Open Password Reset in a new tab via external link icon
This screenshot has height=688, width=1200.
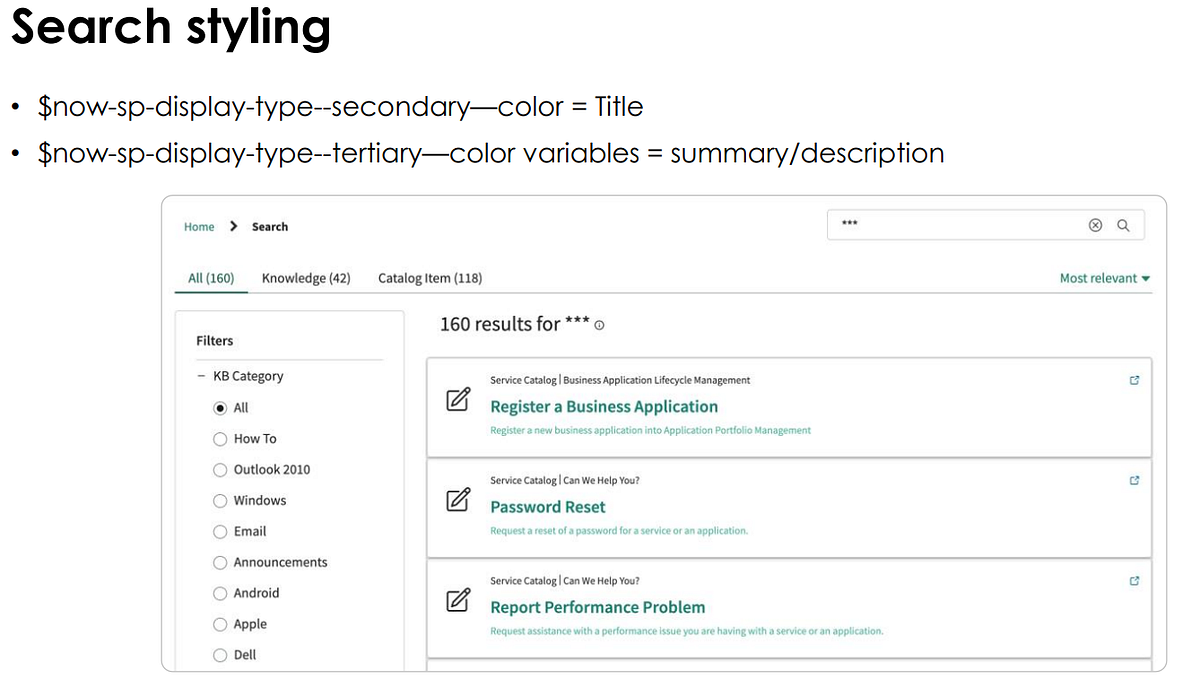tap(1134, 480)
